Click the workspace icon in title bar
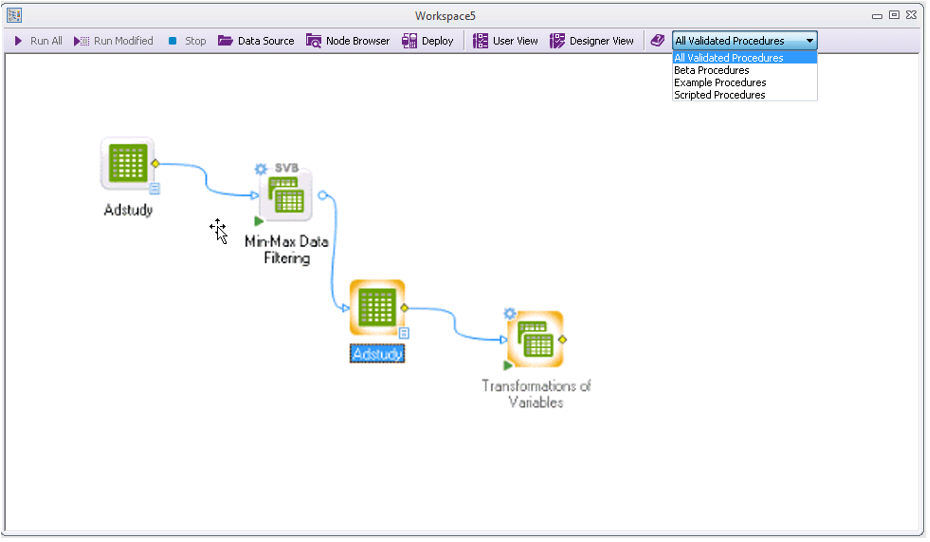Screen dimensions: 930x542 coord(14,15)
